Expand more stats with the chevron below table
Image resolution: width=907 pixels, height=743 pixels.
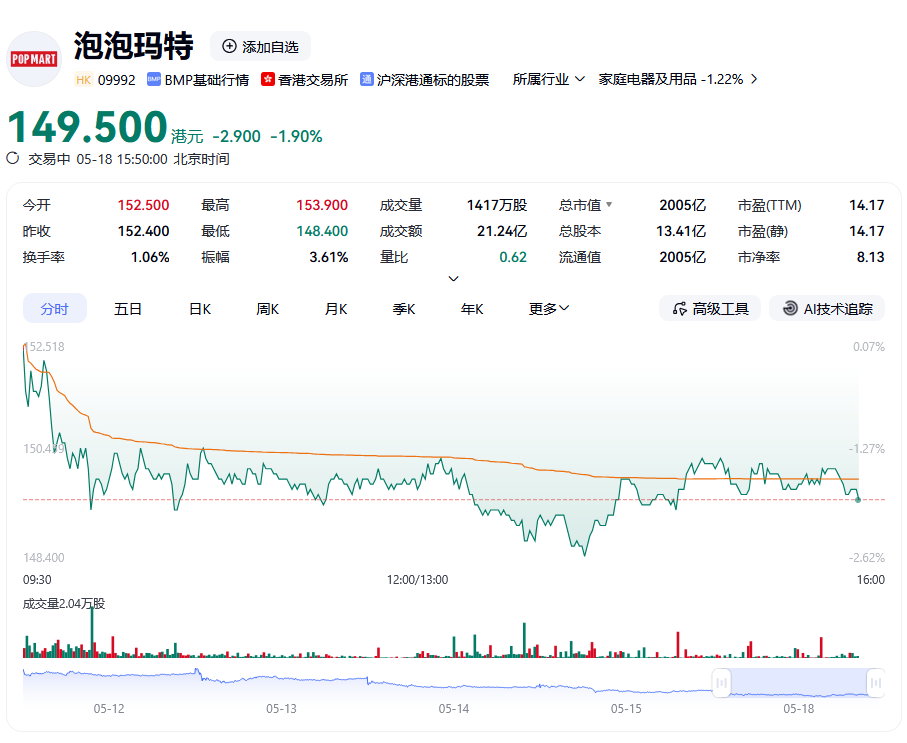[454, 279]
